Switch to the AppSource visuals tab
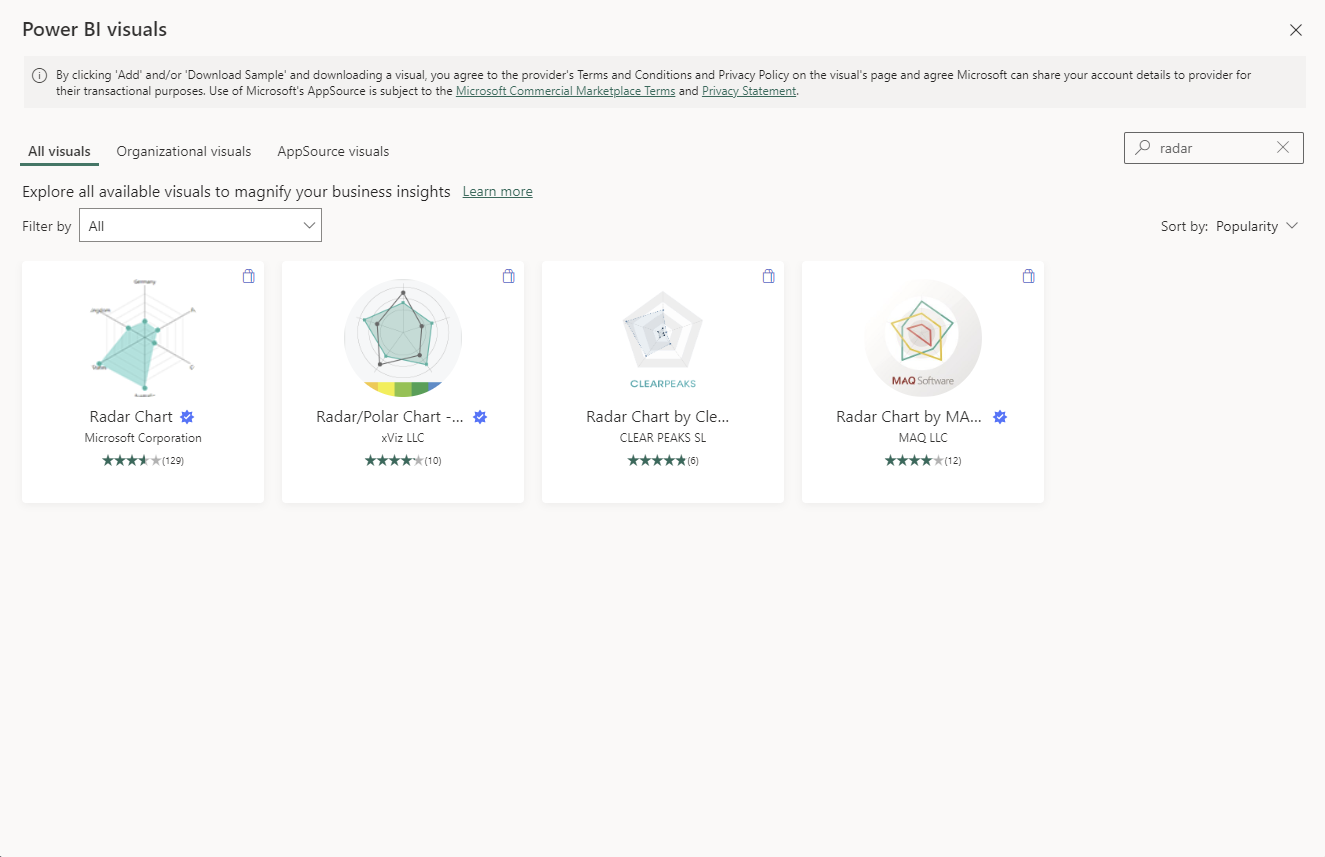This screenshot has height=857, width=1325. click(333, 152)
